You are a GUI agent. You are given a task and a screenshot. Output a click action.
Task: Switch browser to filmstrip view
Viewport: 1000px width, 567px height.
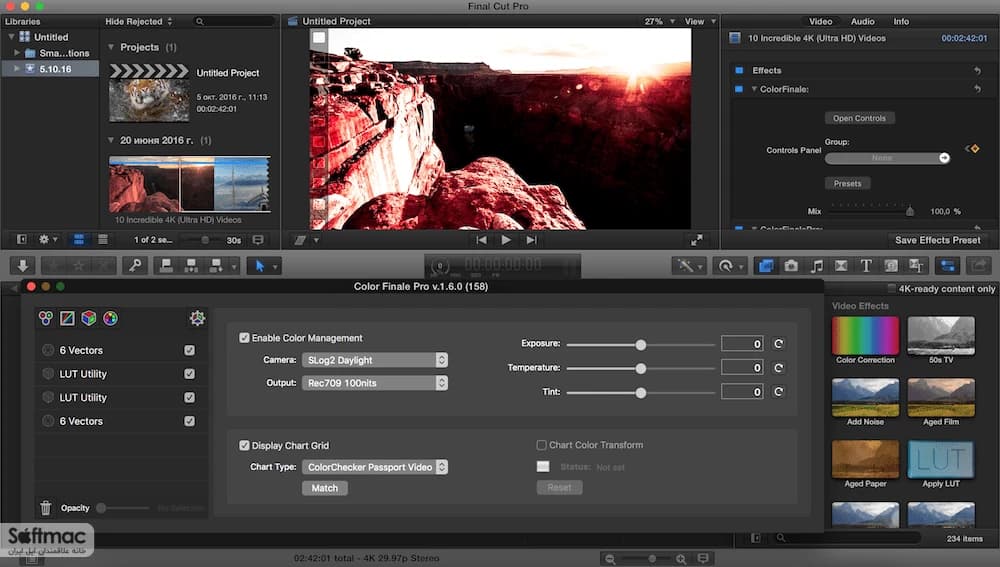click(79, 240)
